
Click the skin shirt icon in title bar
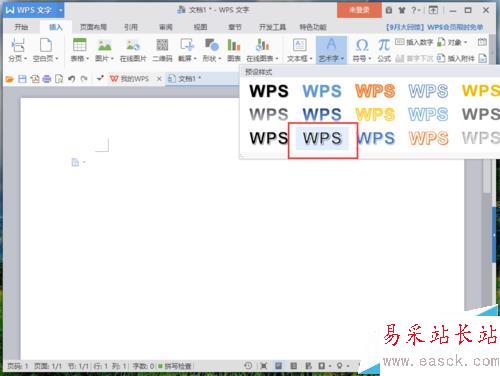tap(402, 10)
